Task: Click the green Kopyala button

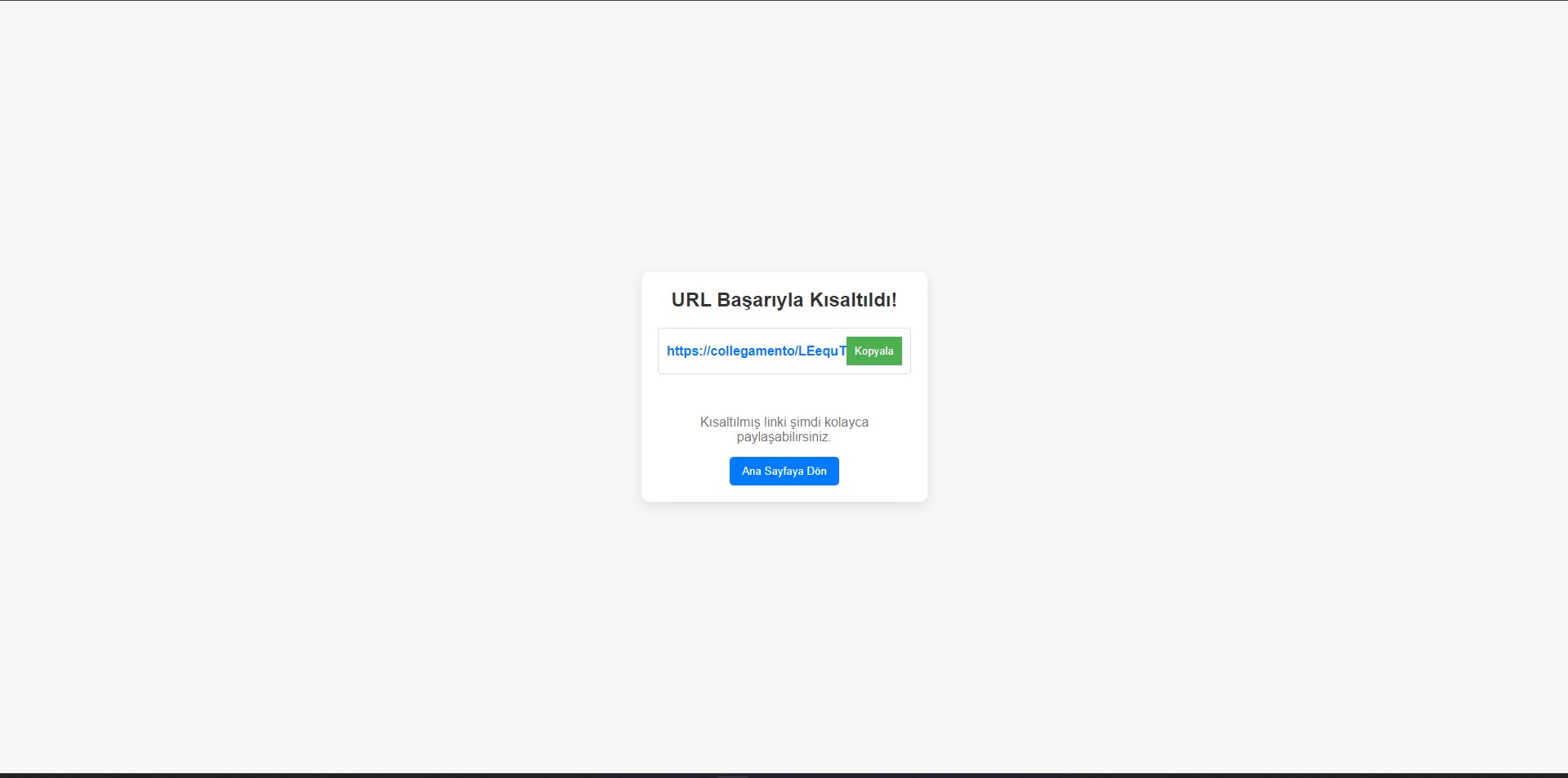Action: [873, 351]
